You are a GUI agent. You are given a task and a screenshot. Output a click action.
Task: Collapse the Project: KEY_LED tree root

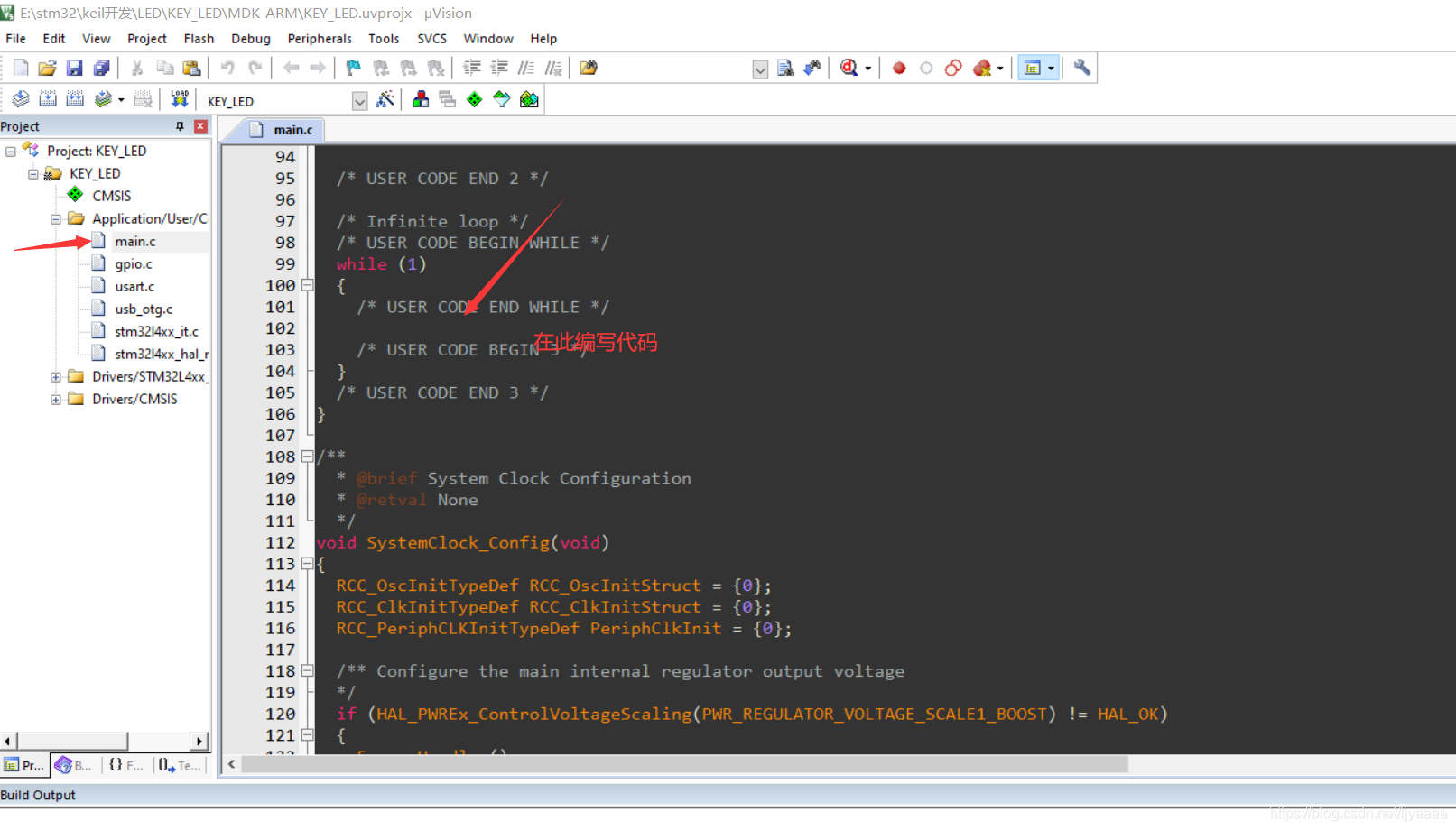(11, 152)
